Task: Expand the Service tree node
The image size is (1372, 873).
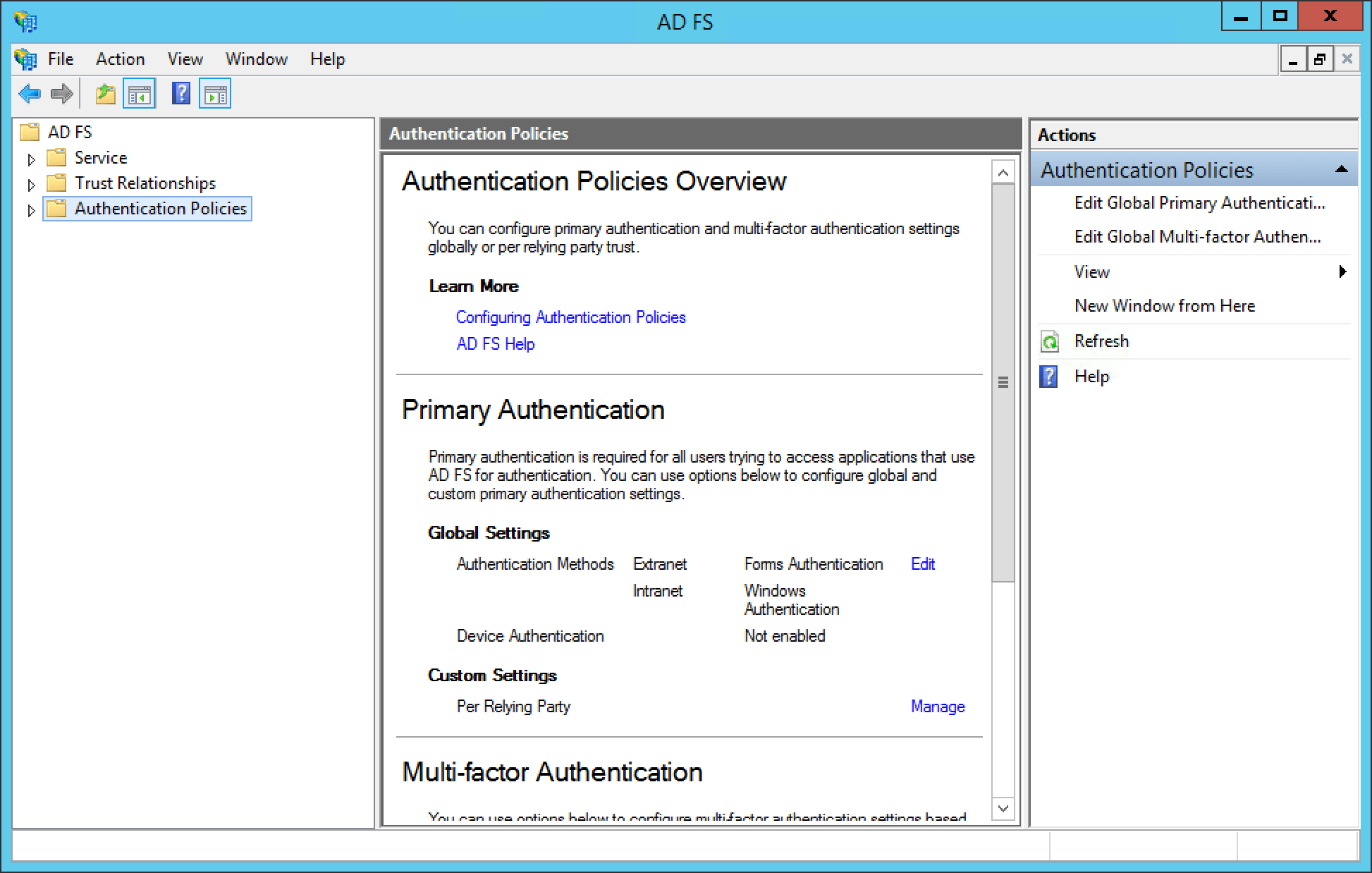Action: 31,159
